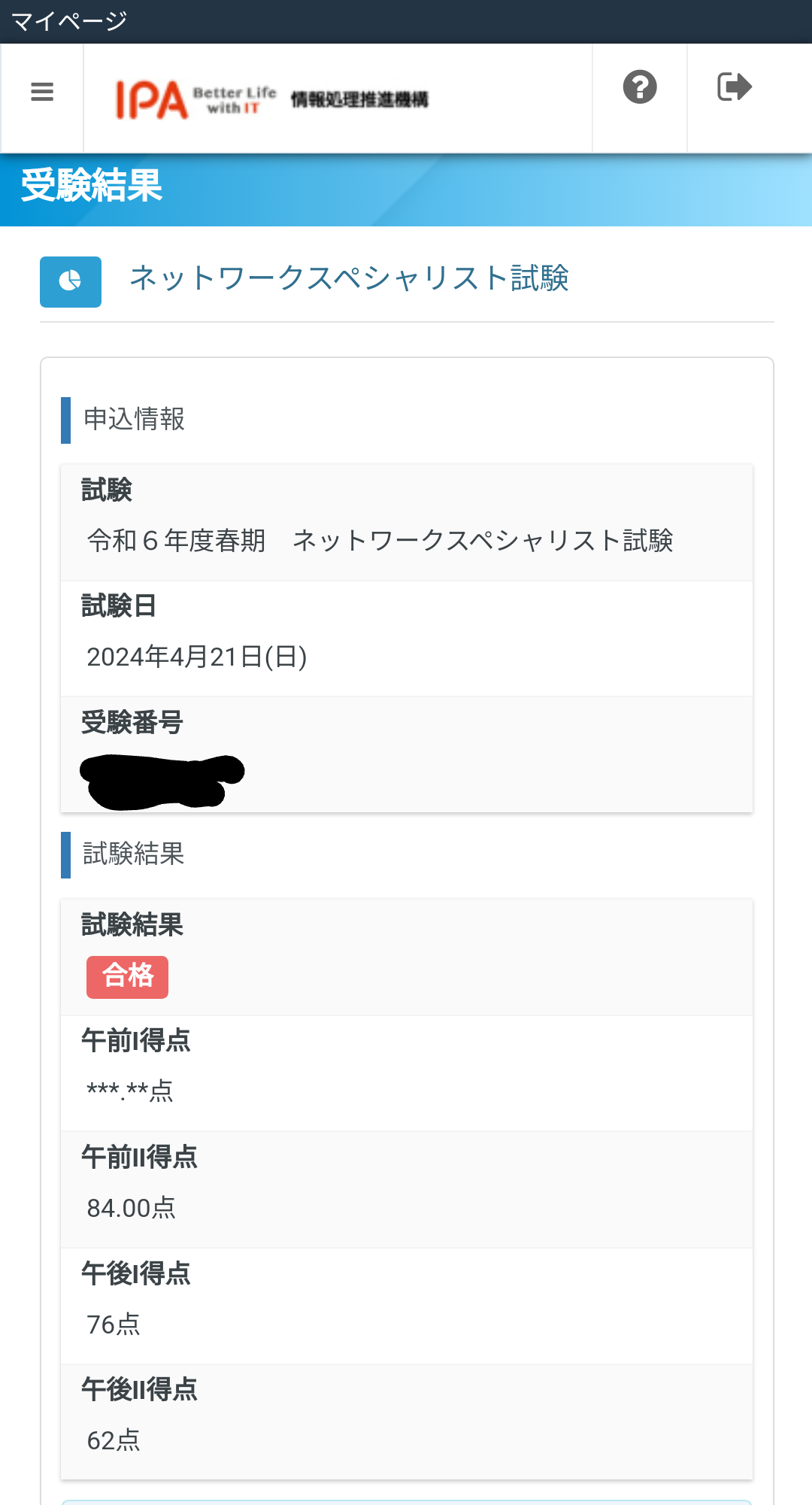Viewport: 812px width, 1505px height.
Task: Click the 午前II得点 score 84.00点
Action: [x=132, y=1206]
